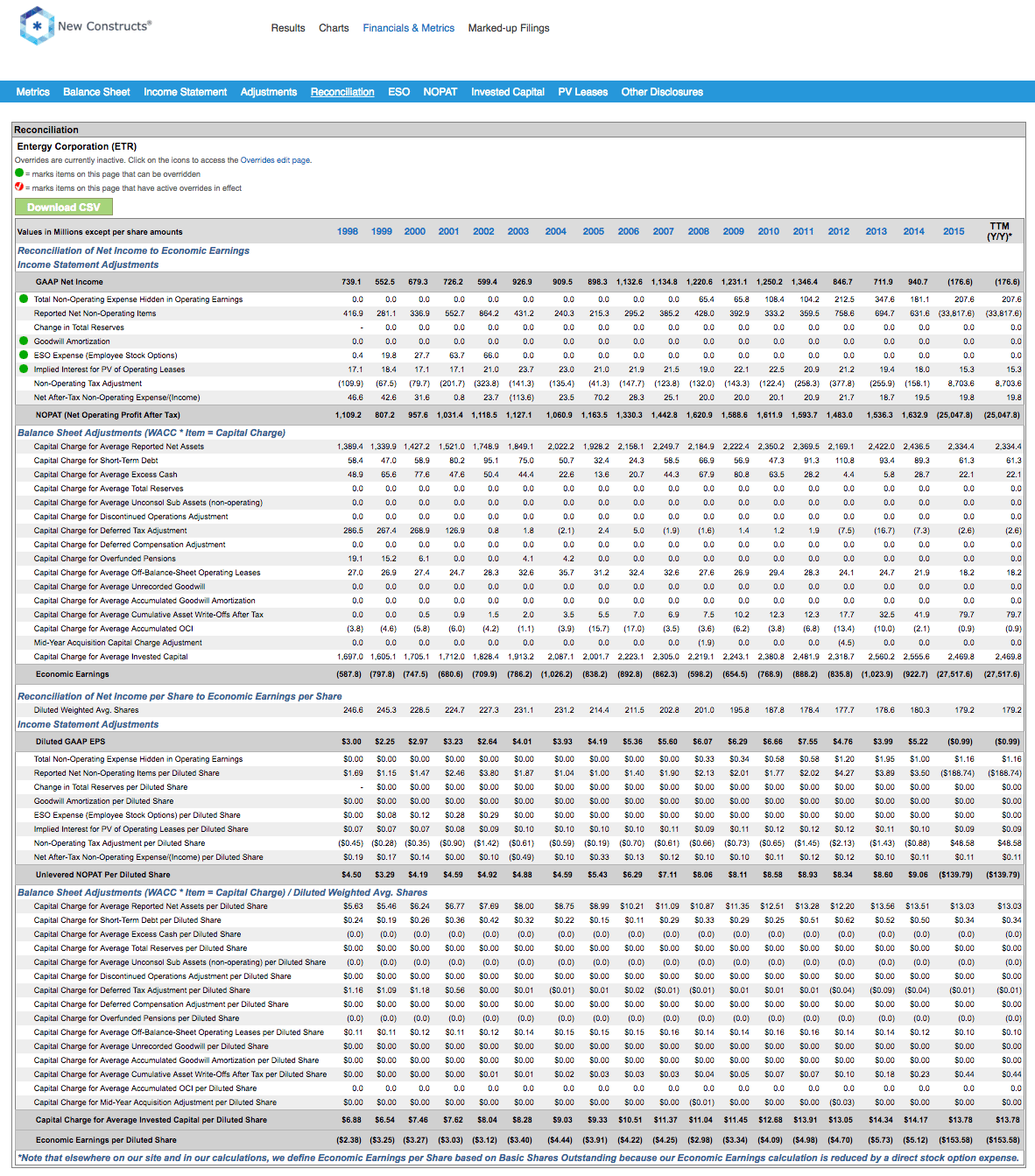The height and width of the screenshot is (1176, 1035).
Task: Click "Capital Charge for Average Excess Cash" label
Action: pyautogui.click(x=103, y=475)
